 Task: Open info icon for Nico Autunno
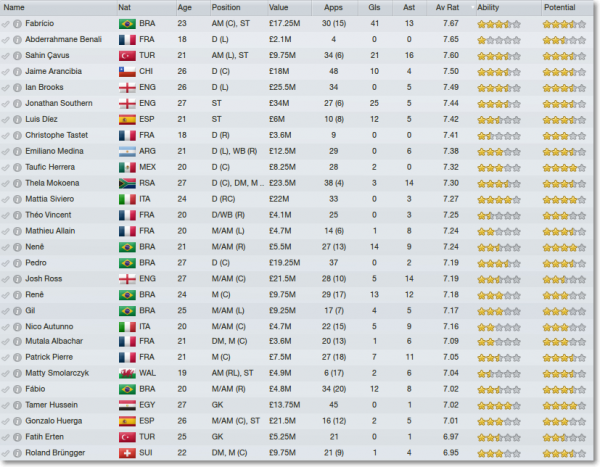click(17, 327)
